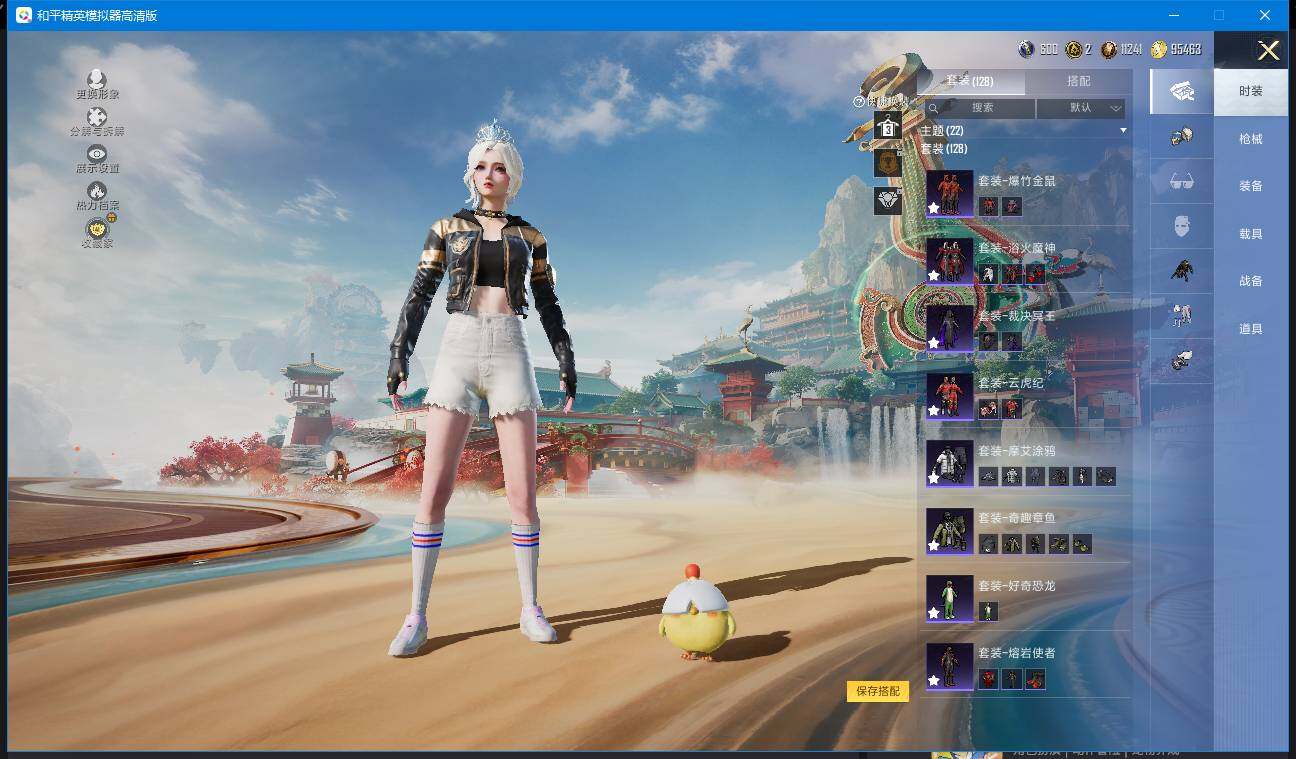Screen dimensions: 1296x759
Task: Open the 展示设置 eye icon
Action: [x=97, y=154]
